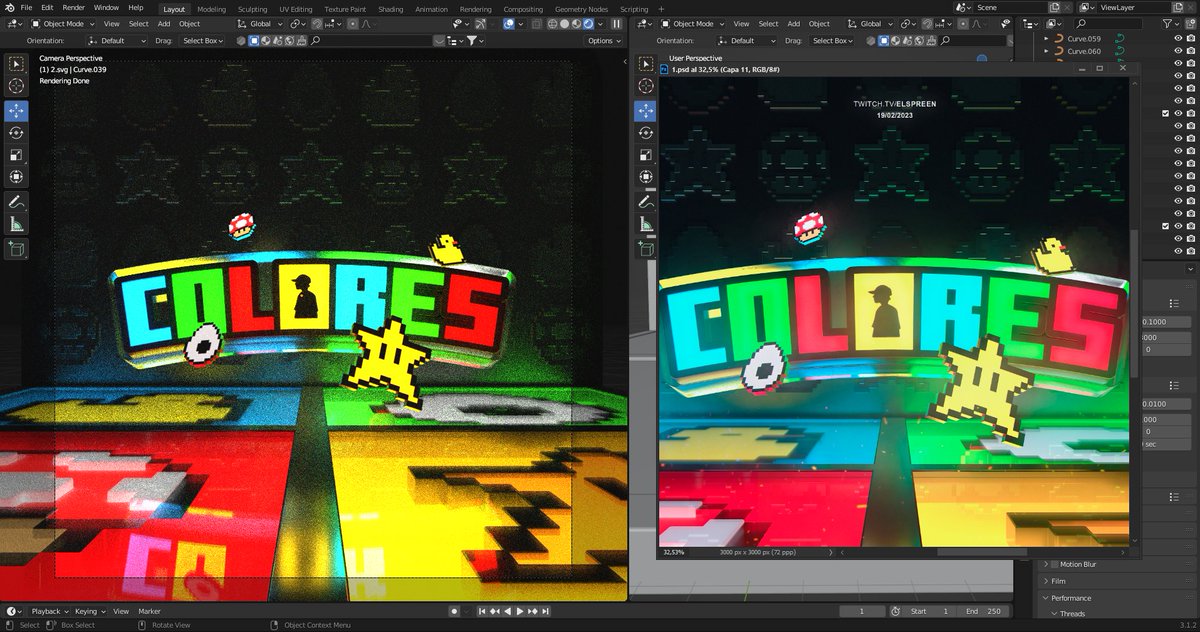Expand the Film panel in render properties

click(x=1046, y=581)
